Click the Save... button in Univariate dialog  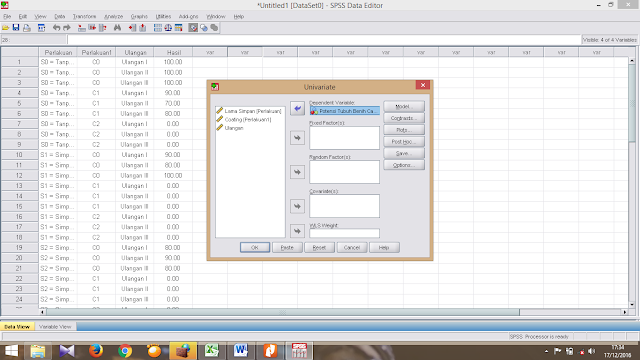(404, 153)
